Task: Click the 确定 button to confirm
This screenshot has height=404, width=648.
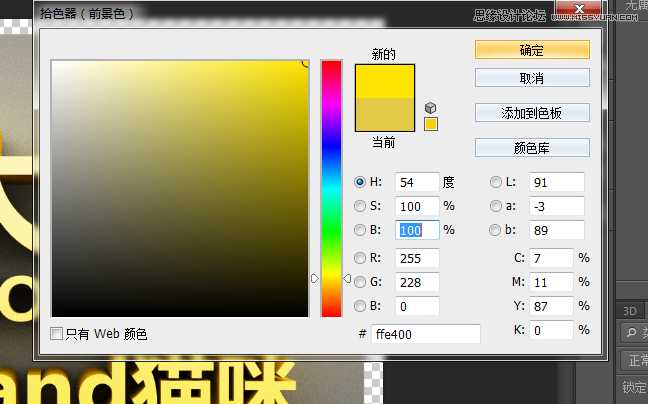Action: [532, 49]
